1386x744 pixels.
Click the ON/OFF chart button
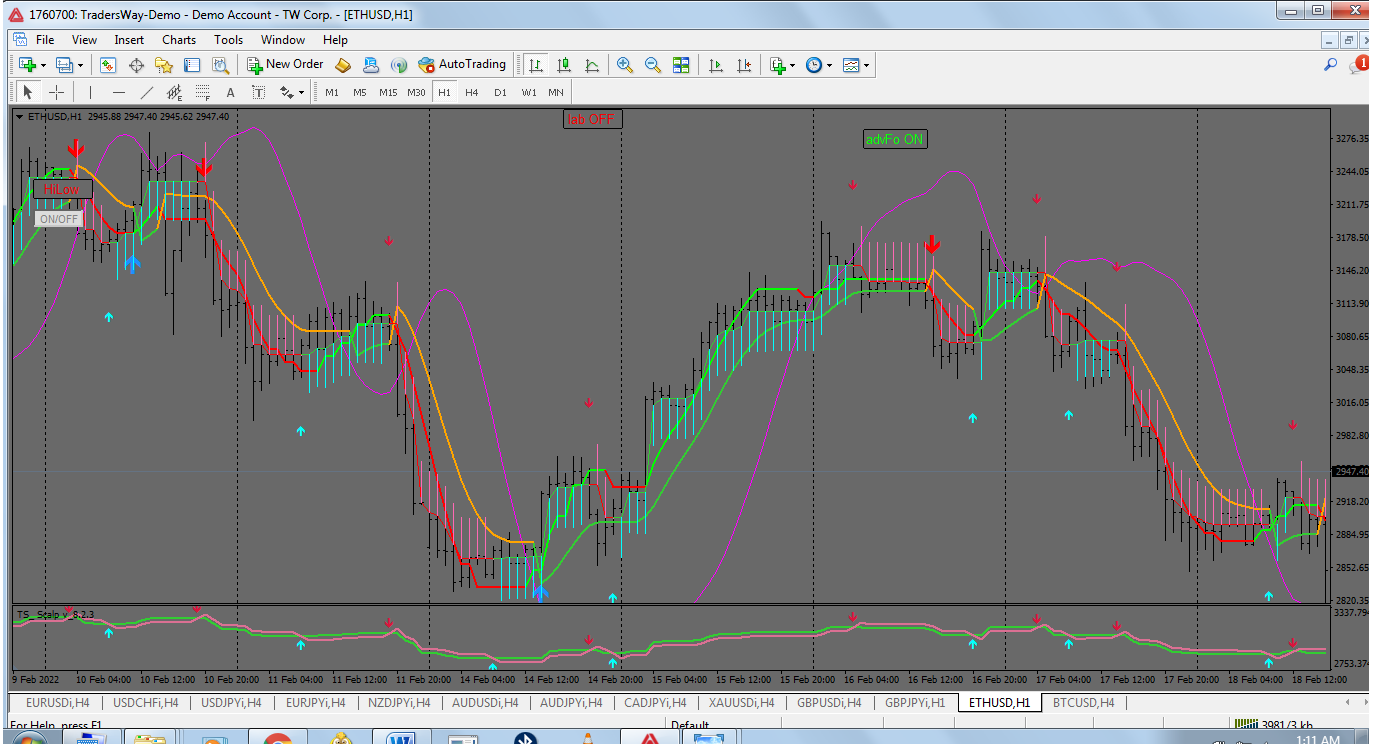pyautogui.click(x=58, y=219)
